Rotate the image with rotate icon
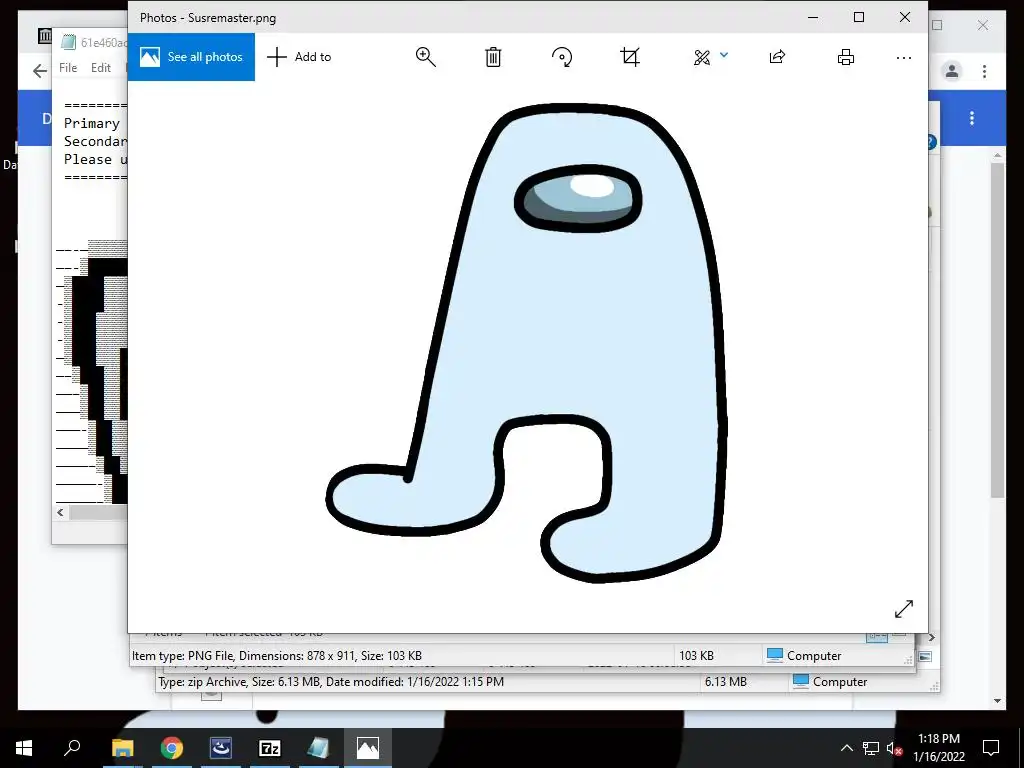Viewport: 1024px width, 768px height. 562,57
